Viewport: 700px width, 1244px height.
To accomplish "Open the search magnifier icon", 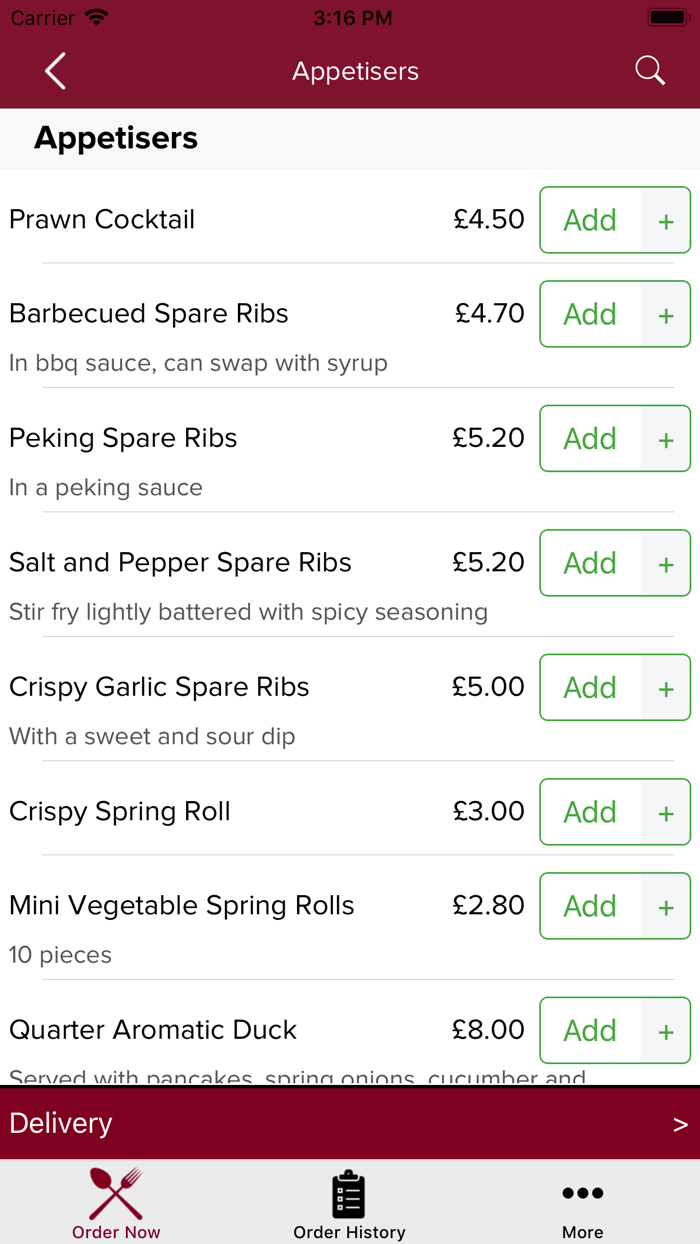I will (x=649, y=70).
